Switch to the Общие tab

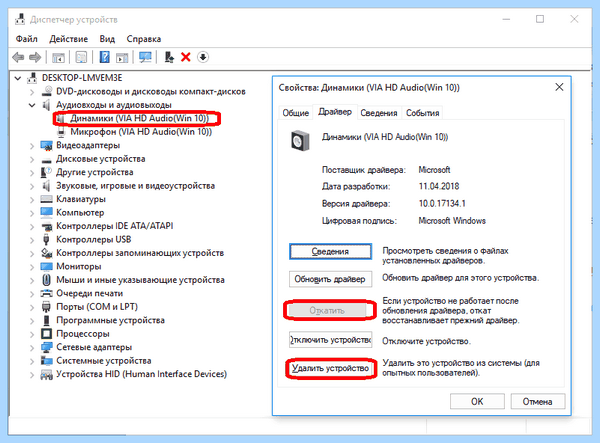[295, 113]
